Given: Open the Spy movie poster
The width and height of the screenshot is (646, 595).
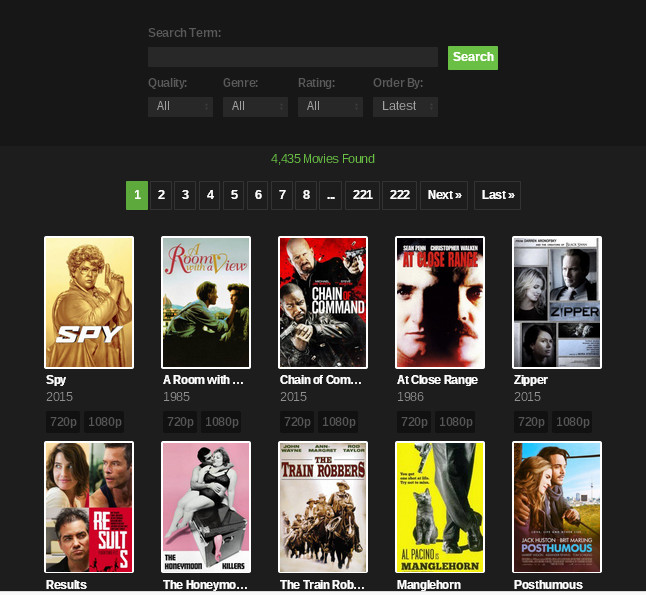Looking at the screenshot, I should pos(89,302).
